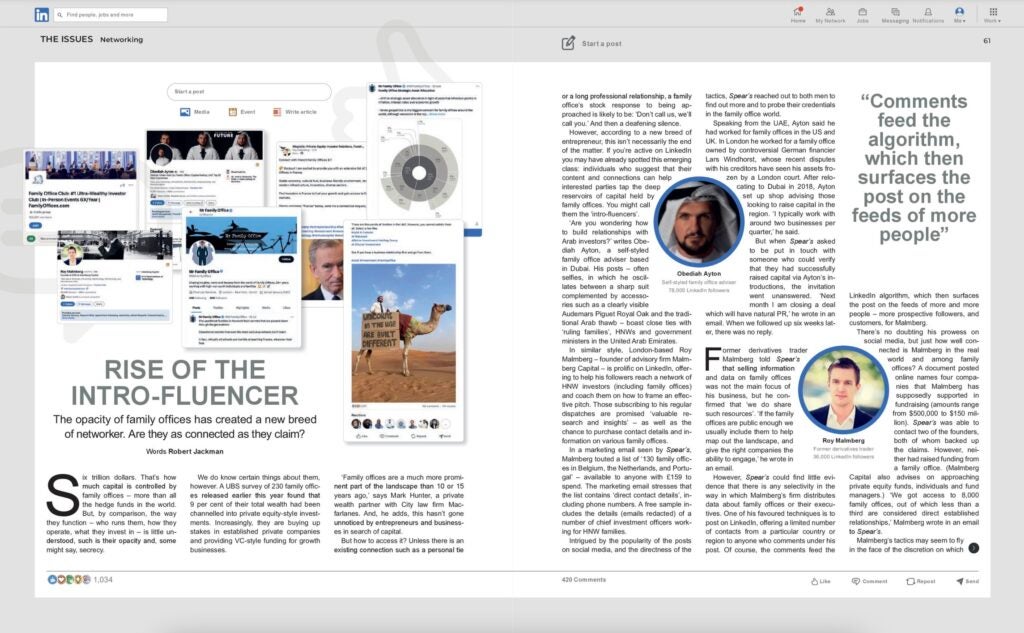Click the older man portrait photo
The width and height of the screenshot is (1024, 633).
pyautogui.click(x=323, y=269)
